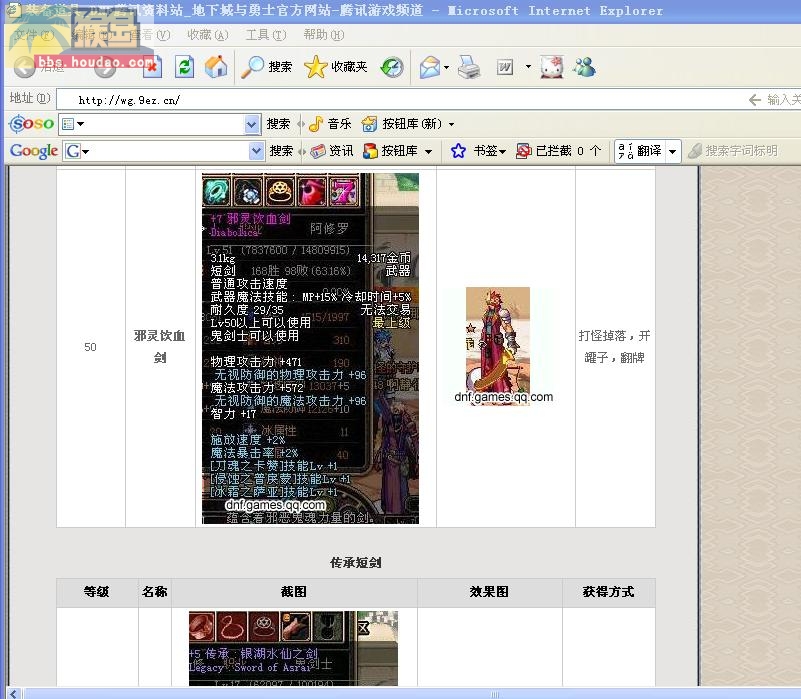Click in the address bar URL field
801x699 pixels.
click(x=398, y=100)
